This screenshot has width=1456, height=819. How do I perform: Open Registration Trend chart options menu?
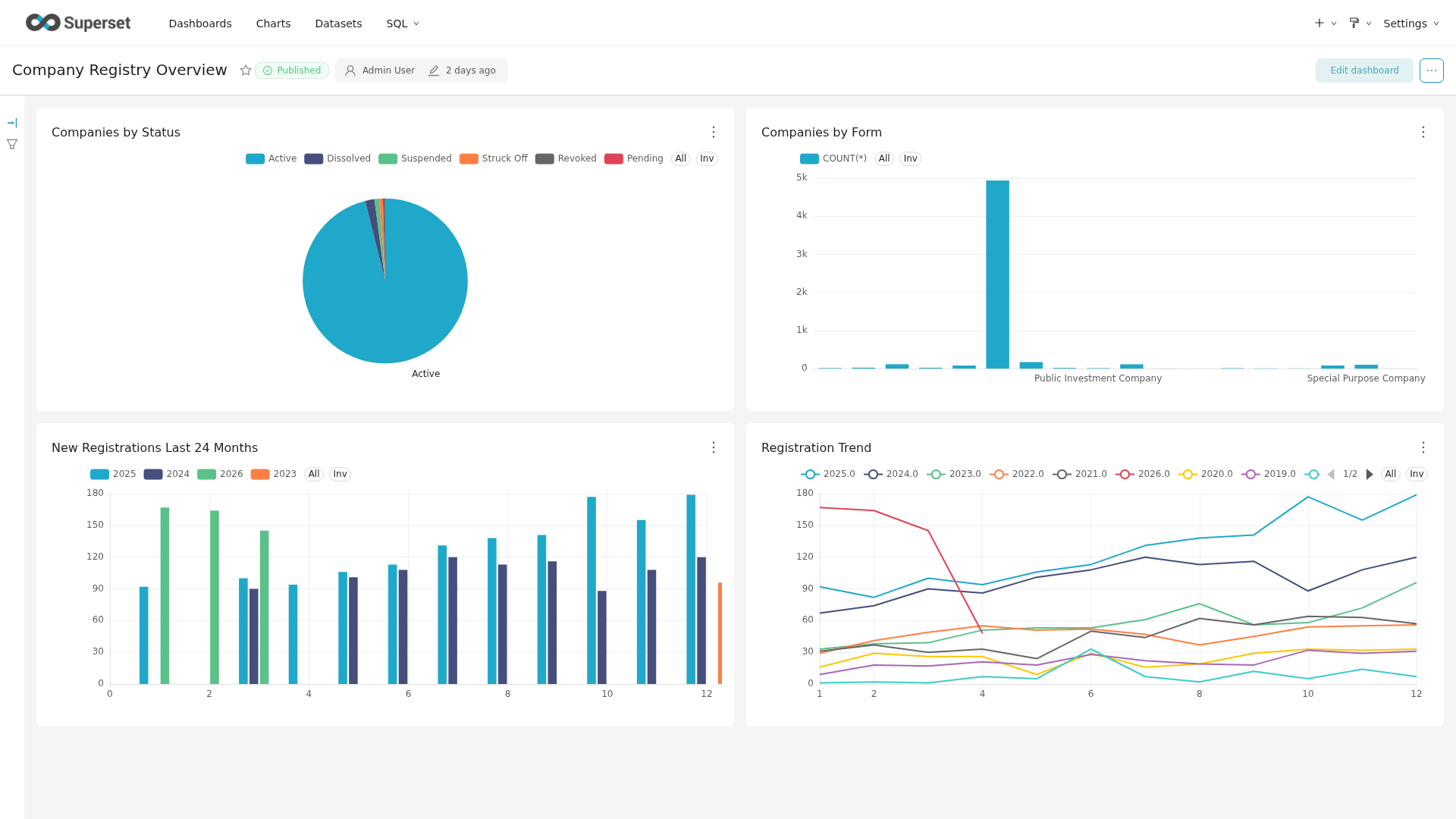click(x=1423, y=447)
